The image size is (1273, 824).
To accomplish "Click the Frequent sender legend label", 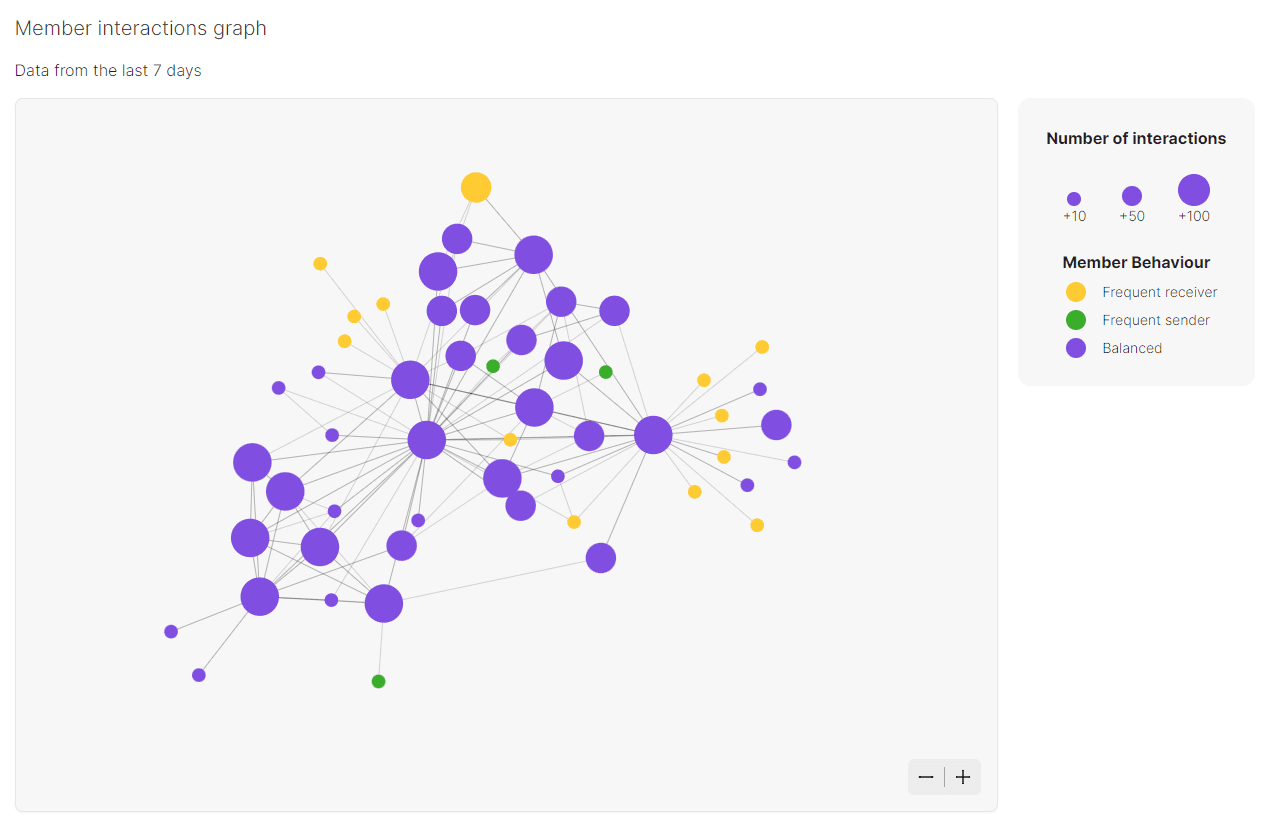I will point(1156,320).
